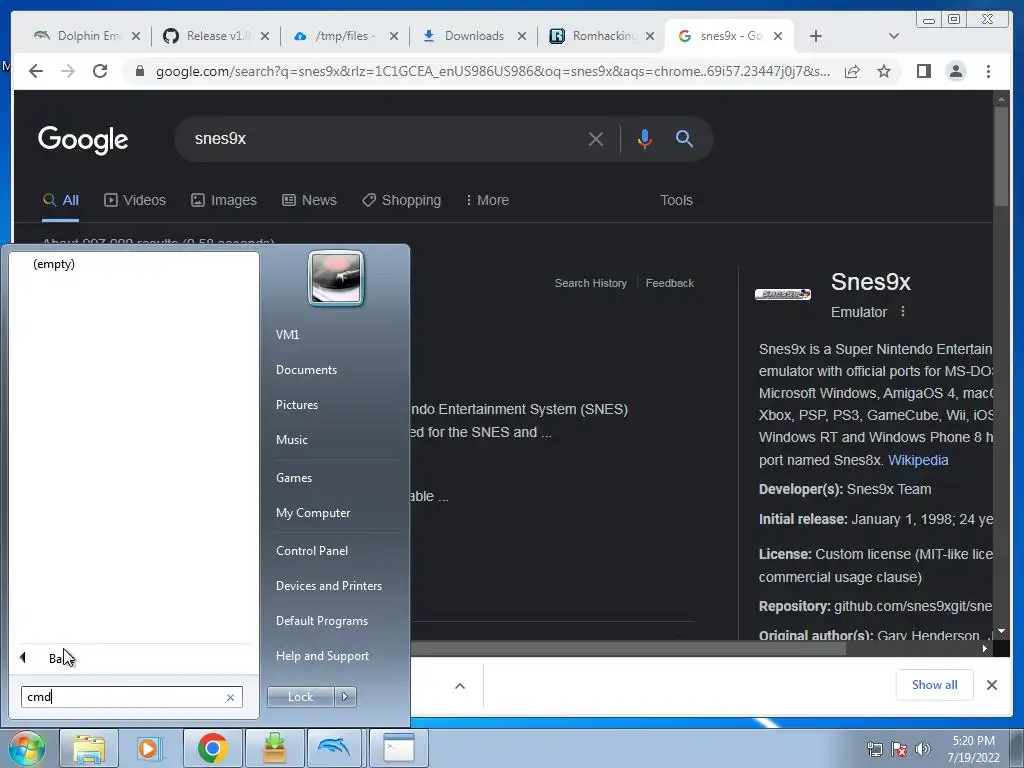Image resolution: width=1024 pixels, height=768 pixels.
Task: Select the News search filter
Action: pyautogui.click(x=310, y=200)
